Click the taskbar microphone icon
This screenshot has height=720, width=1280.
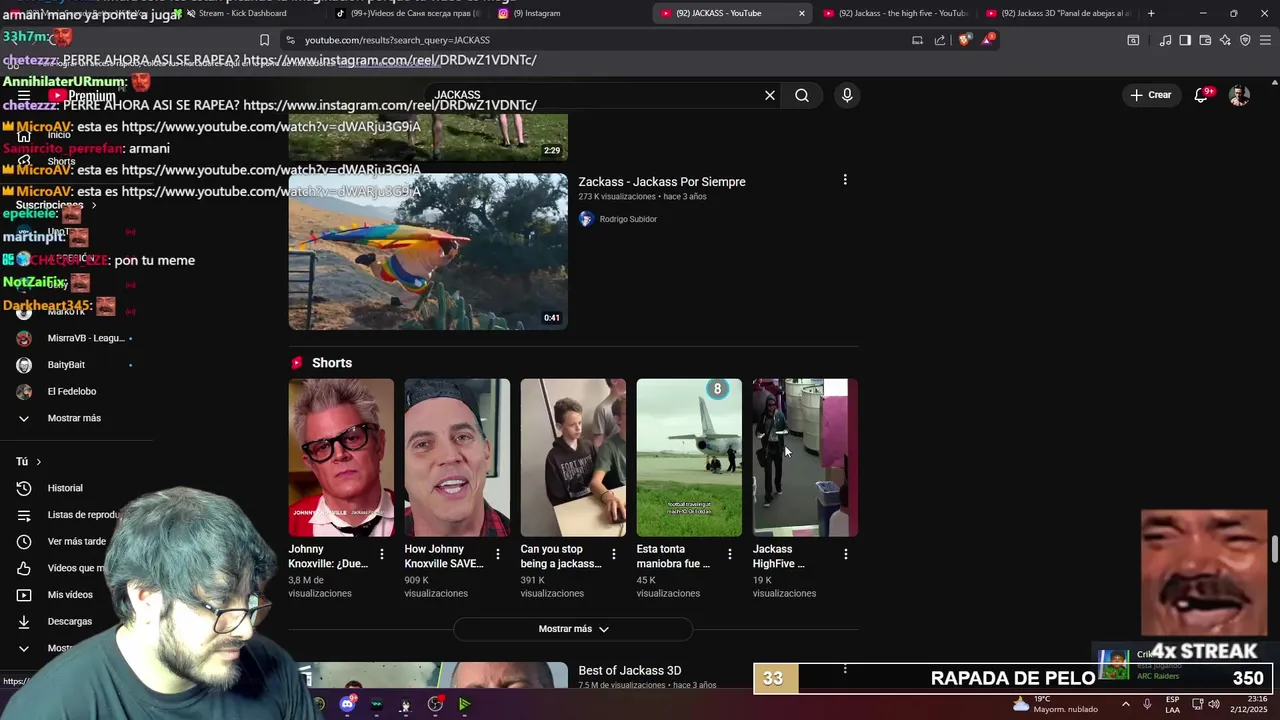(1147, 704)
